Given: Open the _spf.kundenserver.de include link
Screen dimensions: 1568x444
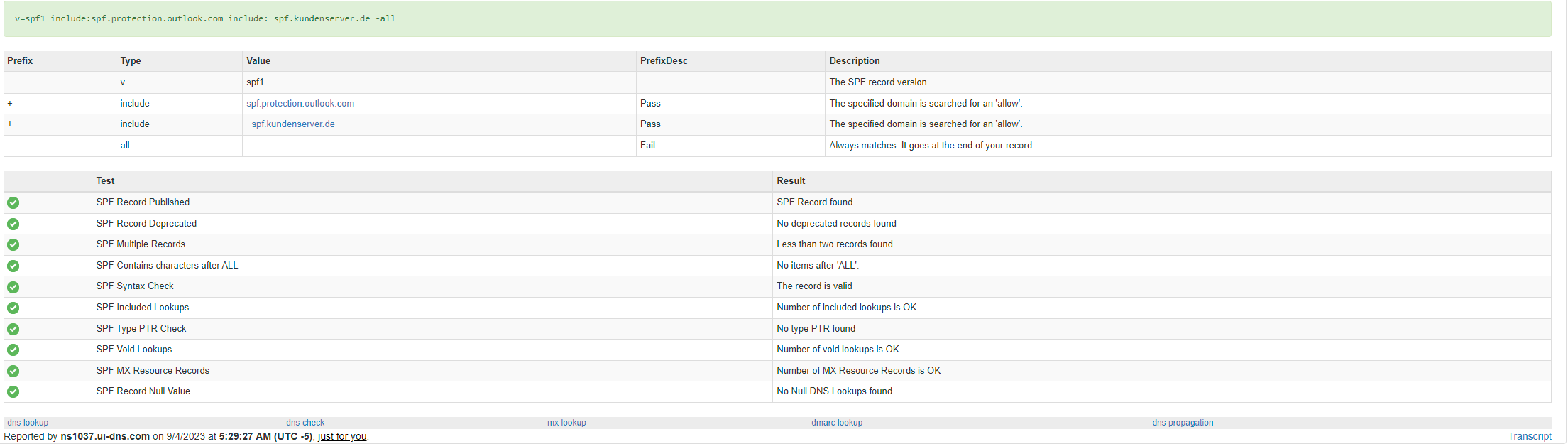Looking at the screenshot, I should [290, 124].
